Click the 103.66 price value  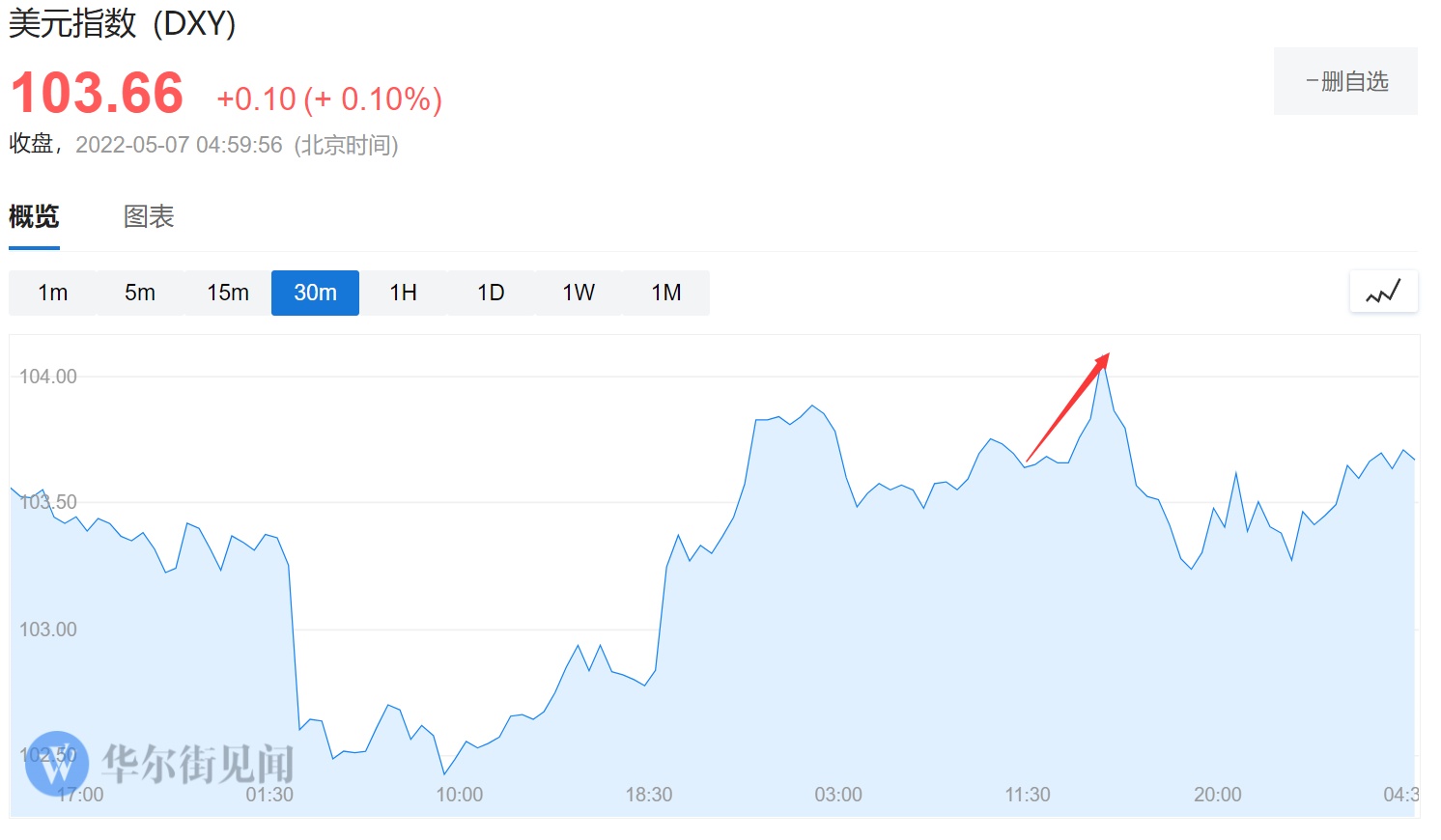pyautogui.click(x=97, y=94)
